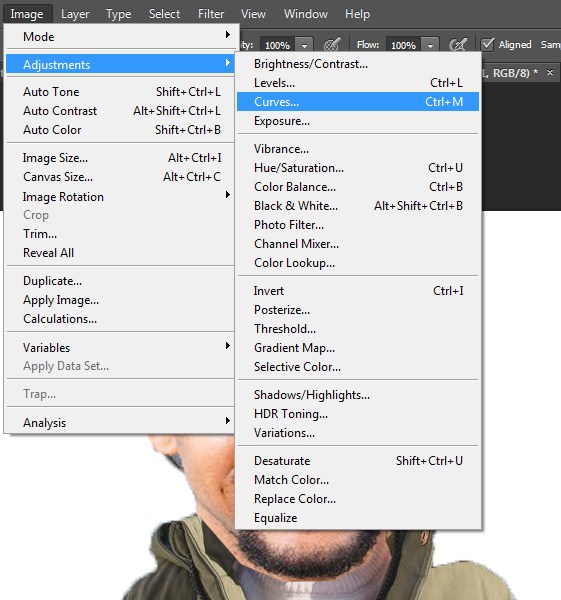Open Selective Color adjustment
Screen dimensions: 561x600
358,367
